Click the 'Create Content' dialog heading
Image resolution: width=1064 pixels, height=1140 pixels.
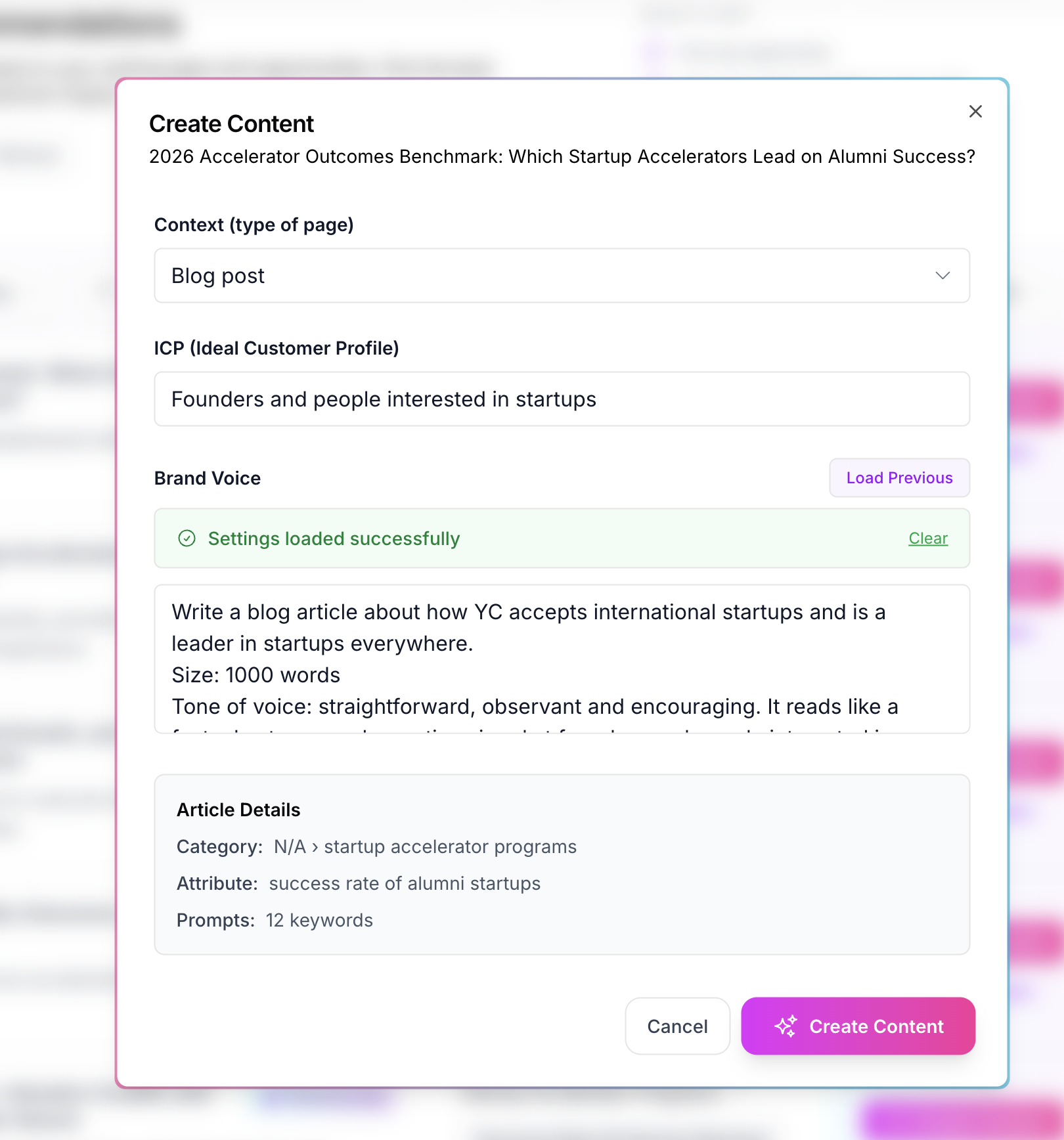pyautogui.click(x=231, y=124)
